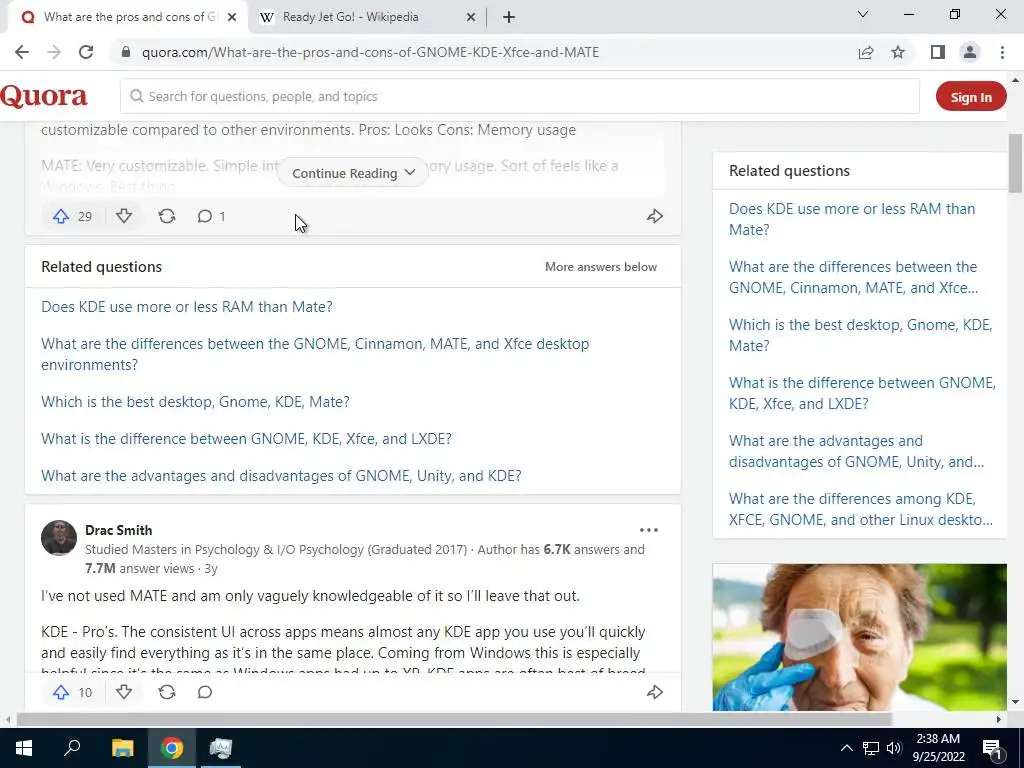Click the Chrome taskbar icon

[172, 748]
